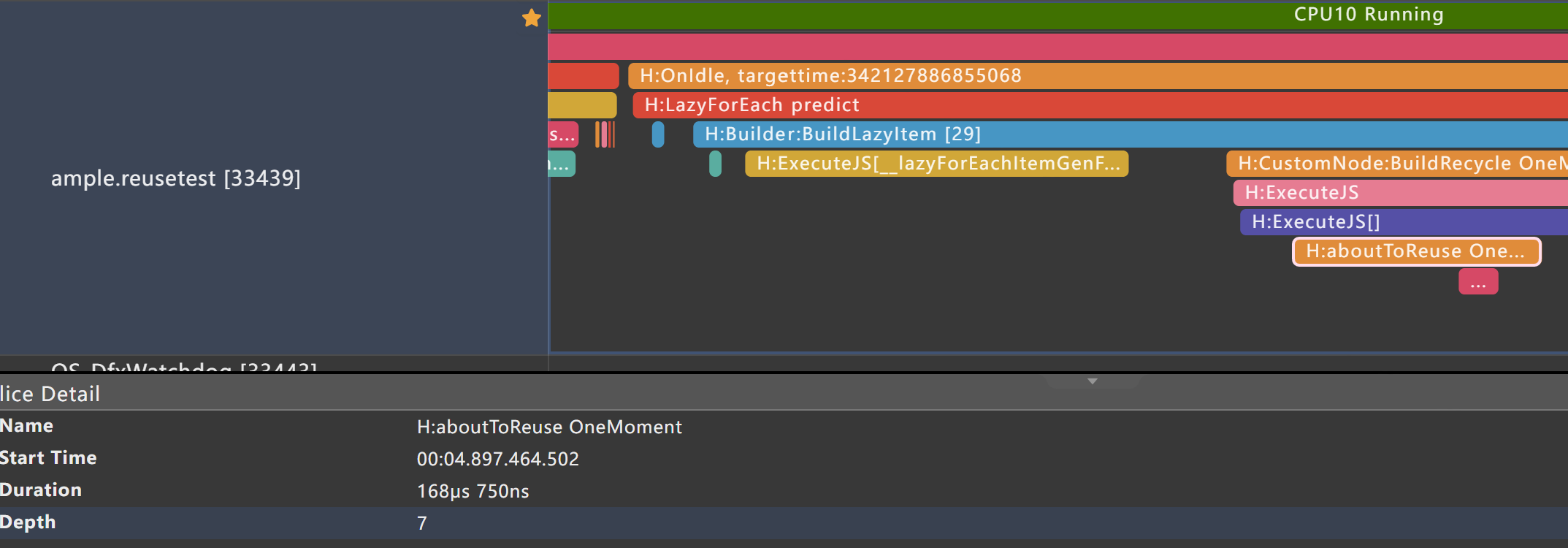Select the H:ExecuteJS[__lazyForEachItemGenF... slice
This screenshot has height=548, width=1568.
click(x=937, y=163)
